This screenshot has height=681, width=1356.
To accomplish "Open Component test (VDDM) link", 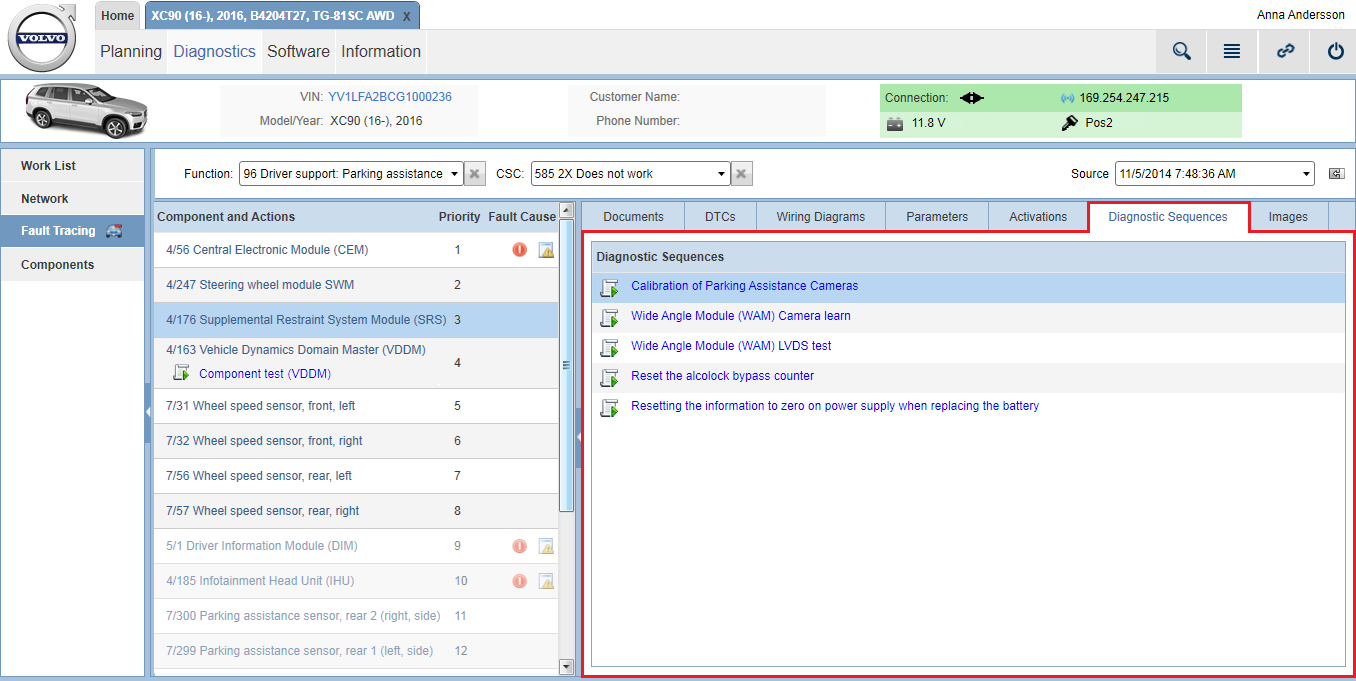I will 265,374.
